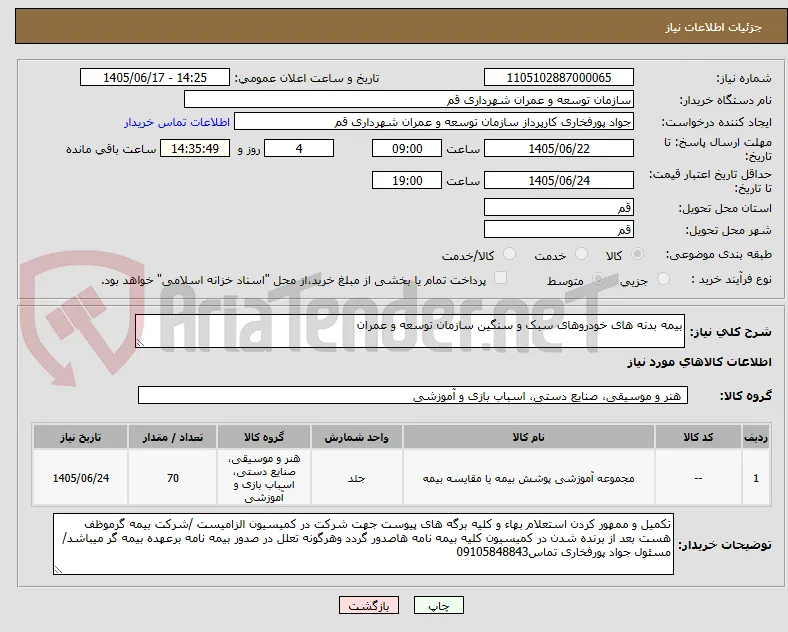Viewport: 788px width, 632px height.
Task: Click the تعداد / مقدار column header
Action: point(173,437)
